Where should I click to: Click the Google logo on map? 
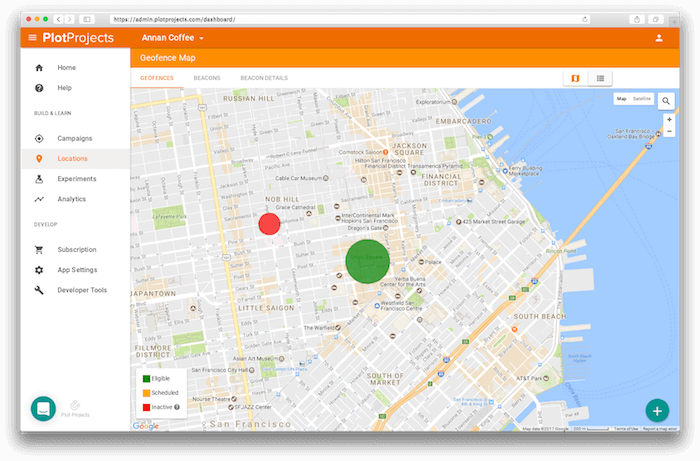146,426
